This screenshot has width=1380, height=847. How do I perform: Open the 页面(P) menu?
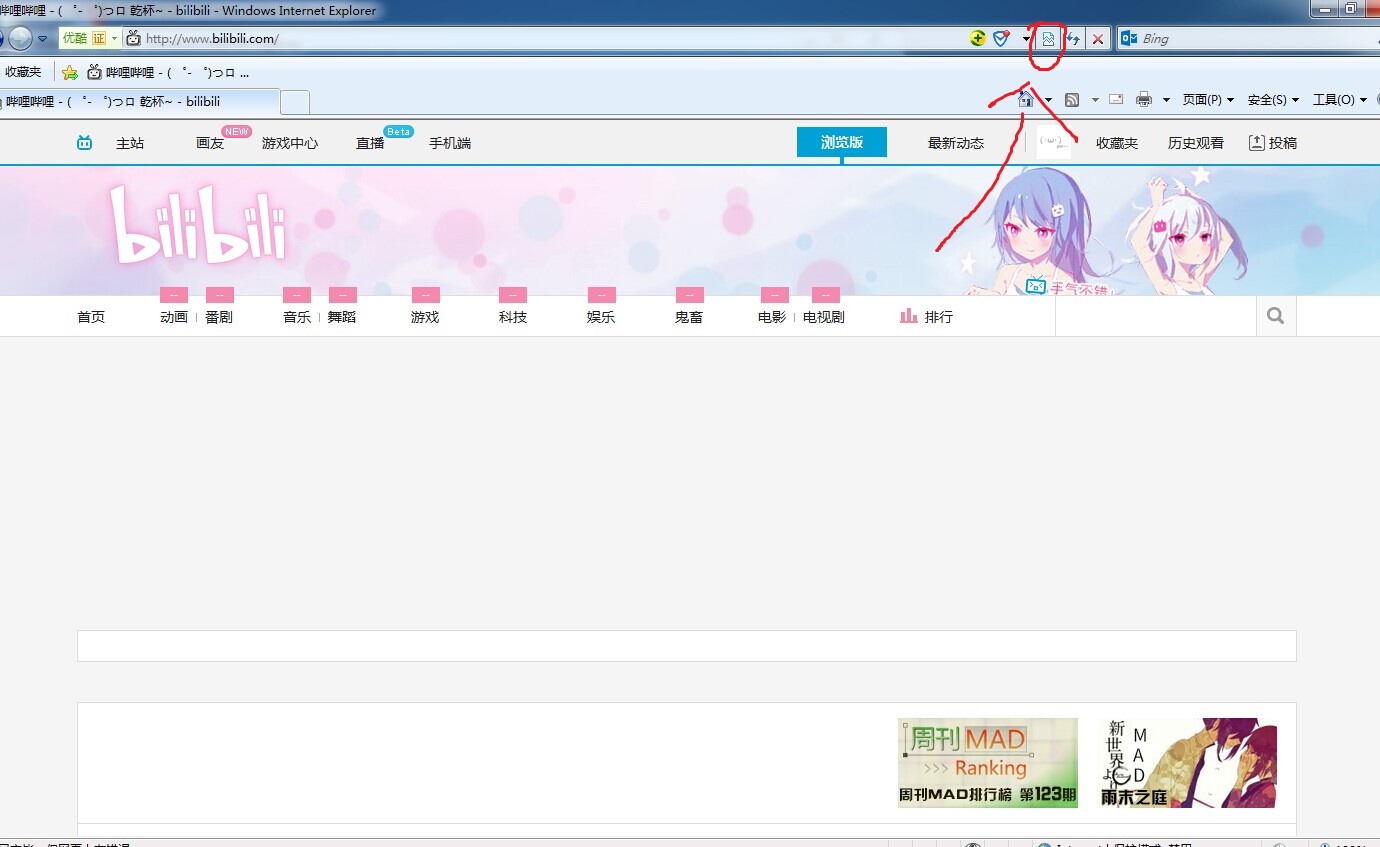1208,100
